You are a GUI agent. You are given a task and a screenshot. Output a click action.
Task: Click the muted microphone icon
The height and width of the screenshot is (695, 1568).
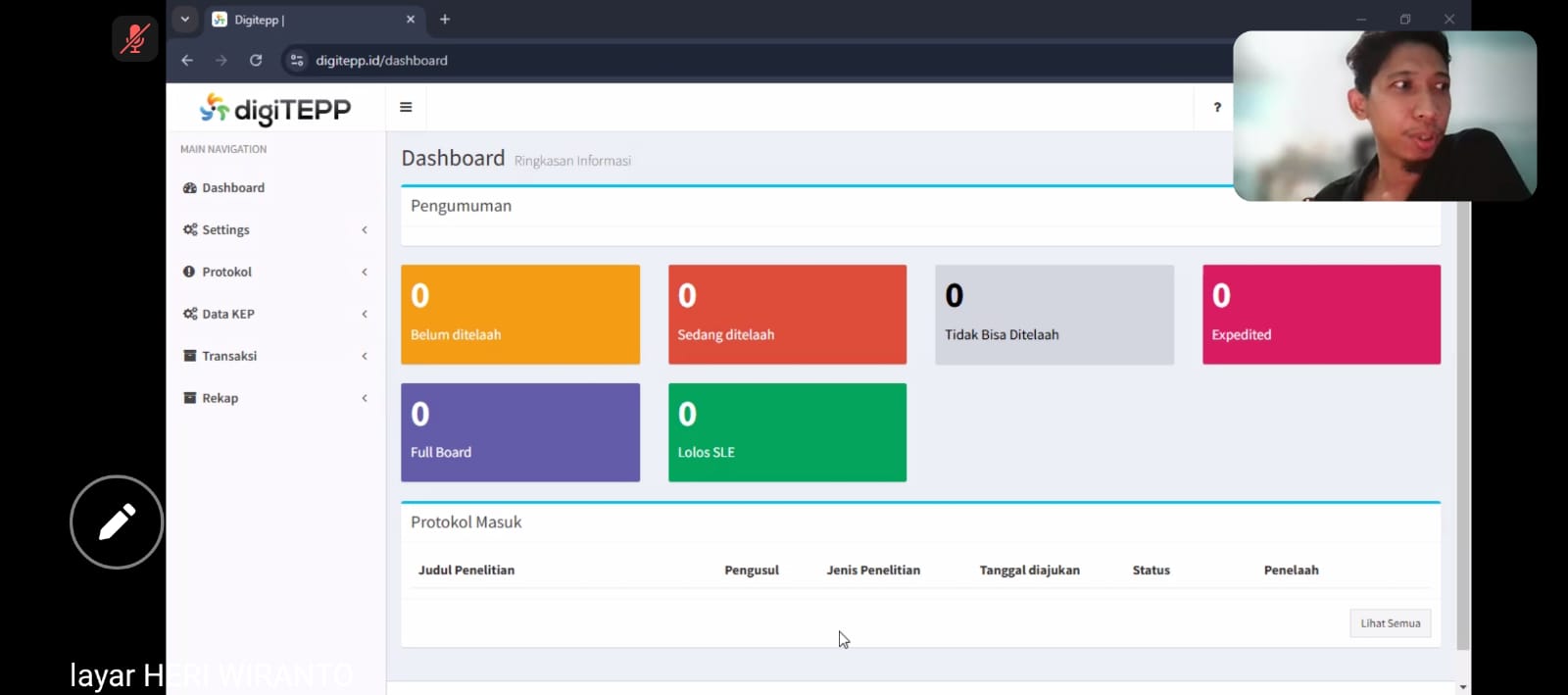click(134, 39)
